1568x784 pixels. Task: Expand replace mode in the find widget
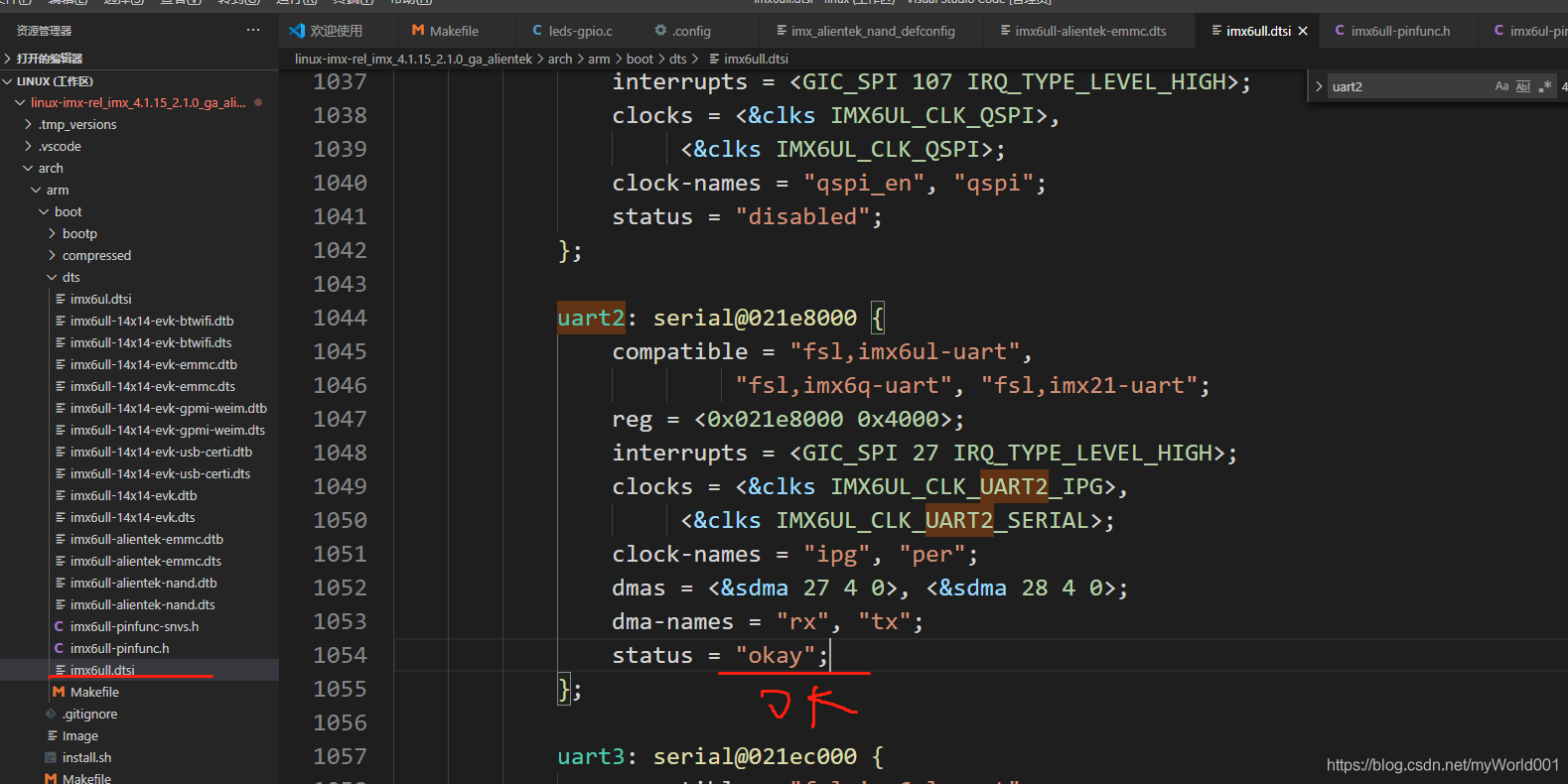point(1319,86)
